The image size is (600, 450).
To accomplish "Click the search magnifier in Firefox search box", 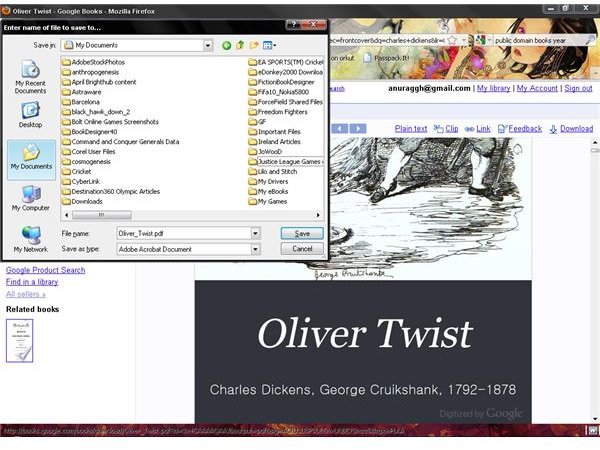I will (590, 40).
